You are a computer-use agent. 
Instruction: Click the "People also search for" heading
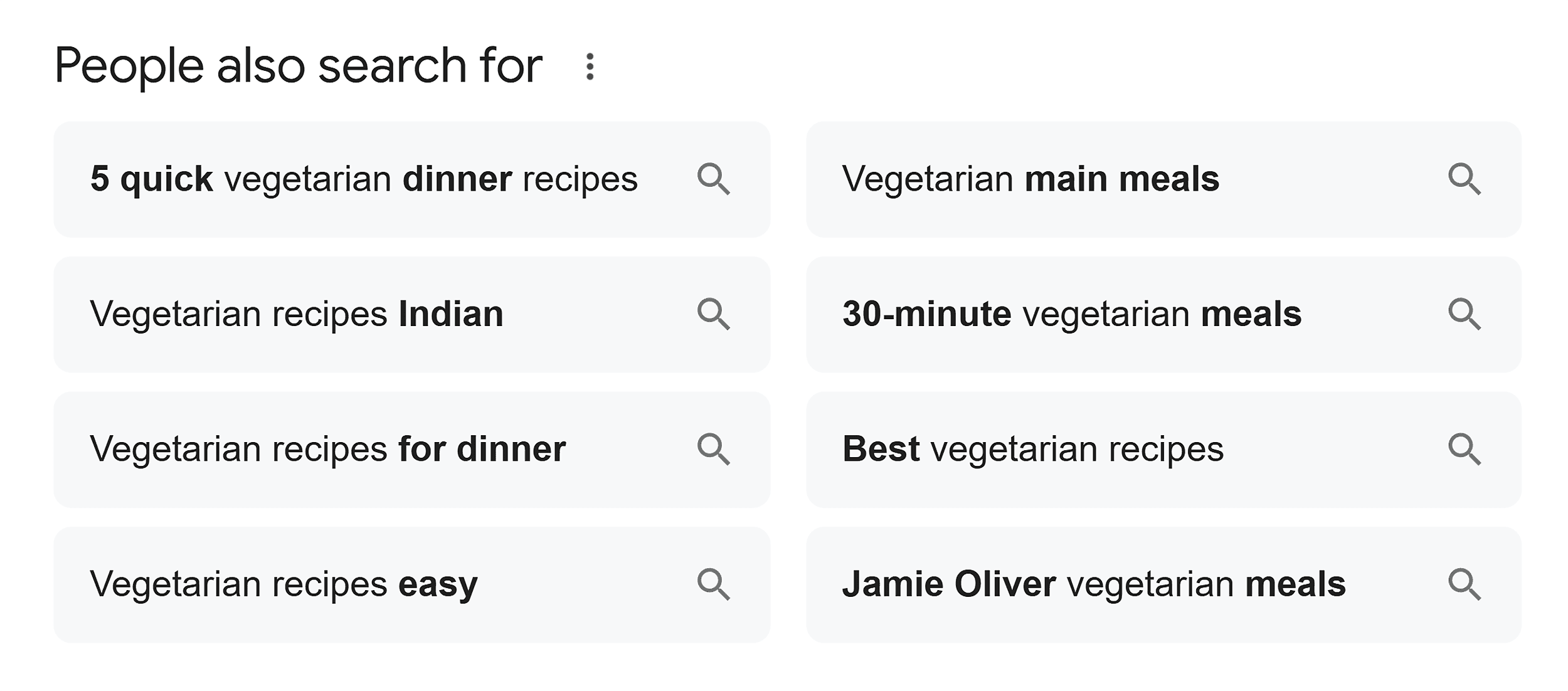coord(301,63)
